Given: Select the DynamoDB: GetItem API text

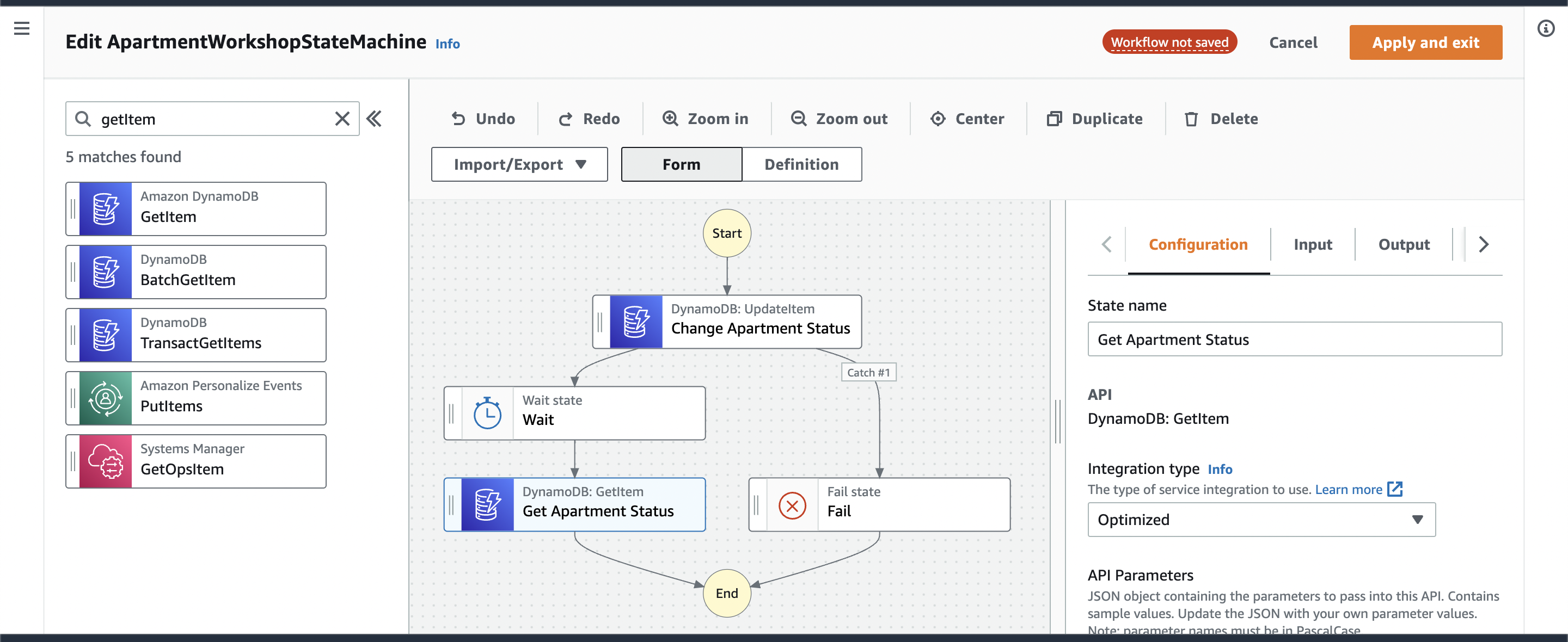Looking at the screenshot, I should pos(1157,419).
